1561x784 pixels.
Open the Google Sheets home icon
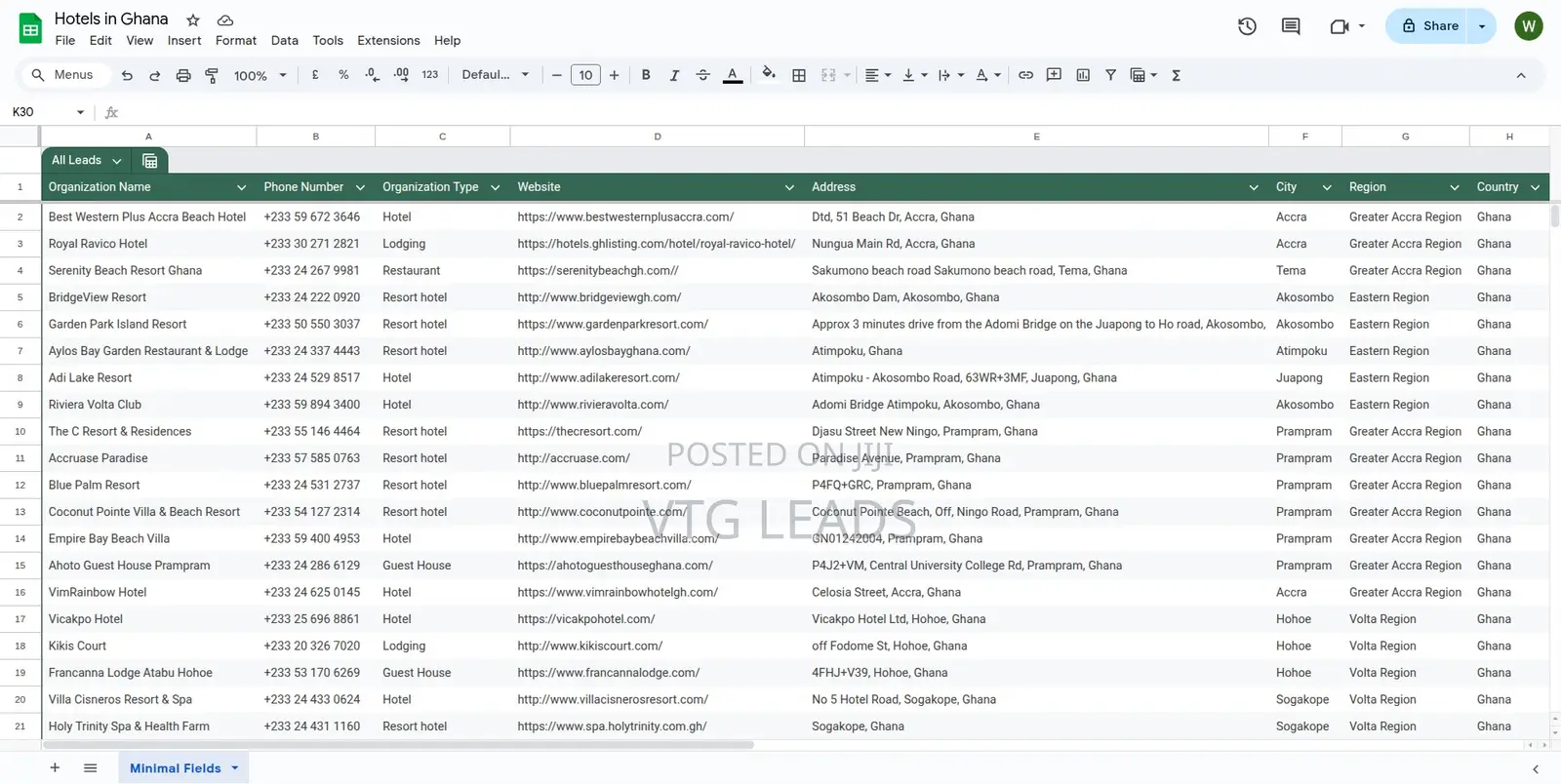[x=30, y=28]
